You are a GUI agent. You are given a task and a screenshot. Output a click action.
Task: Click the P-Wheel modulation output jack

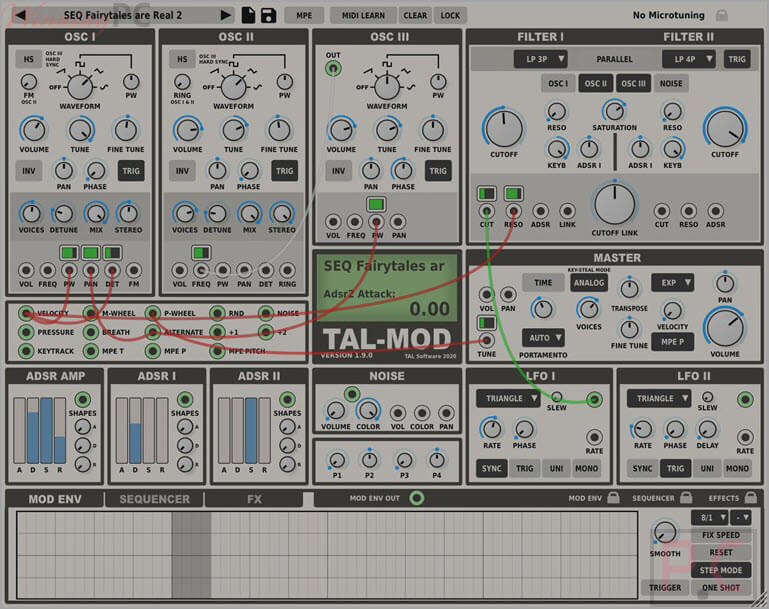[x=153, y=313]
